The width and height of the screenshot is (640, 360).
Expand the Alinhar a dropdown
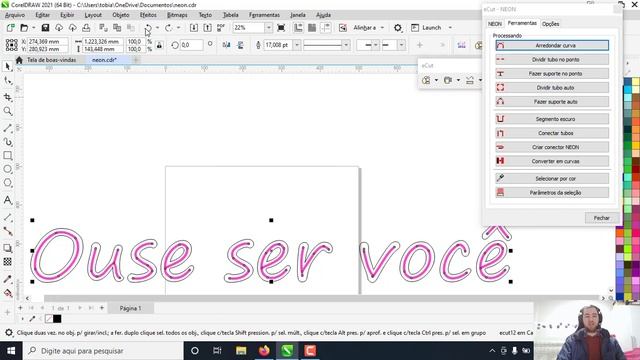tap(382, 28)
